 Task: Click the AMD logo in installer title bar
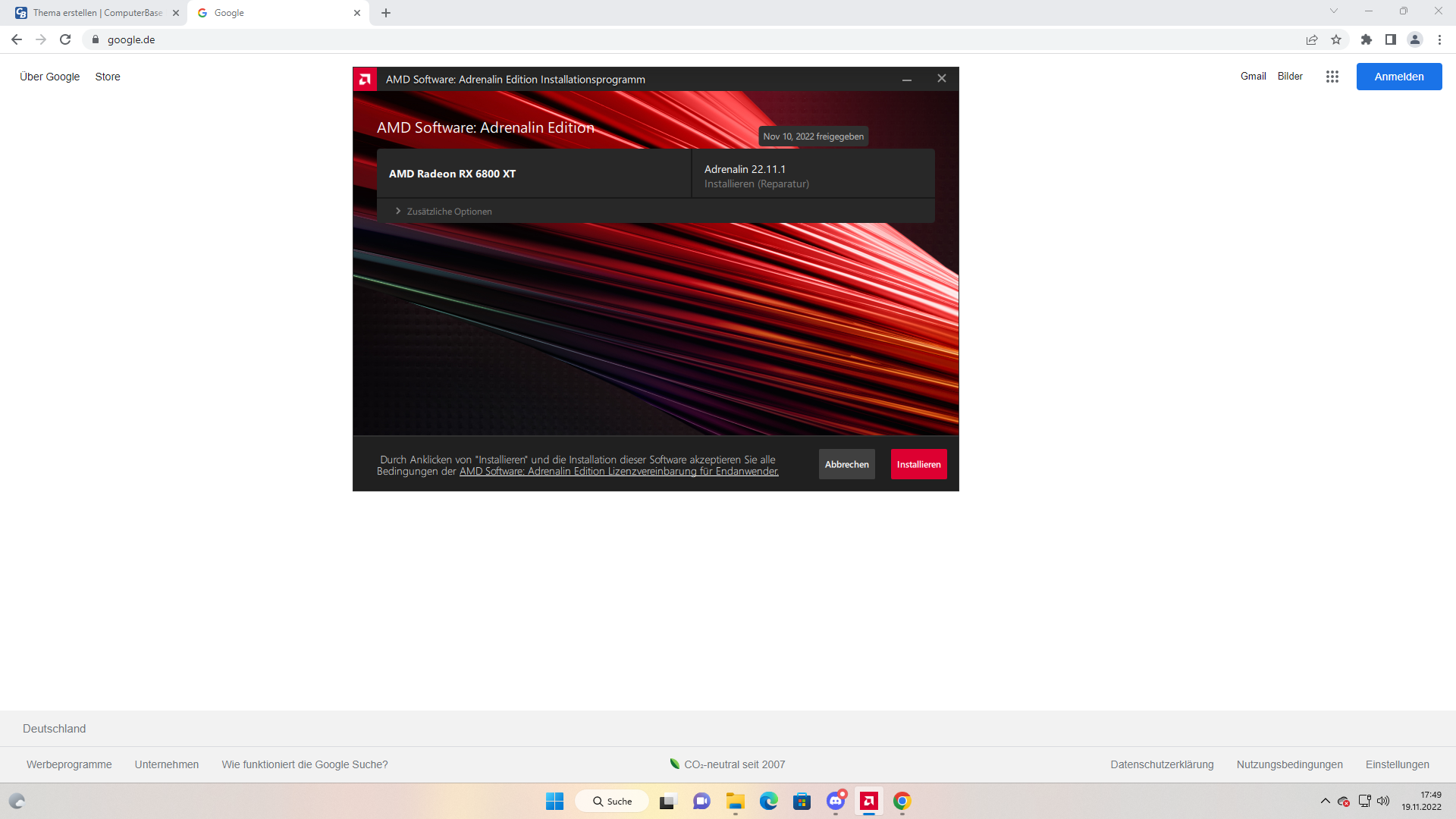click(365, 79)
